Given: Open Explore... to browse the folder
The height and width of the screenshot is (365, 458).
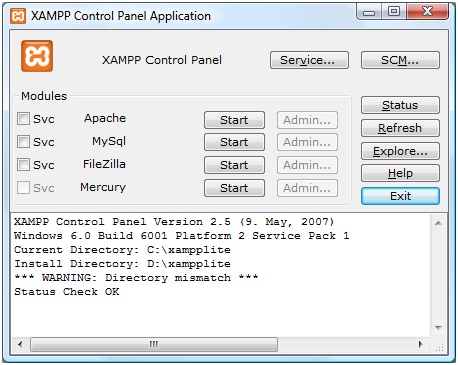Looking at the screenshot, I should coord(400,151).
